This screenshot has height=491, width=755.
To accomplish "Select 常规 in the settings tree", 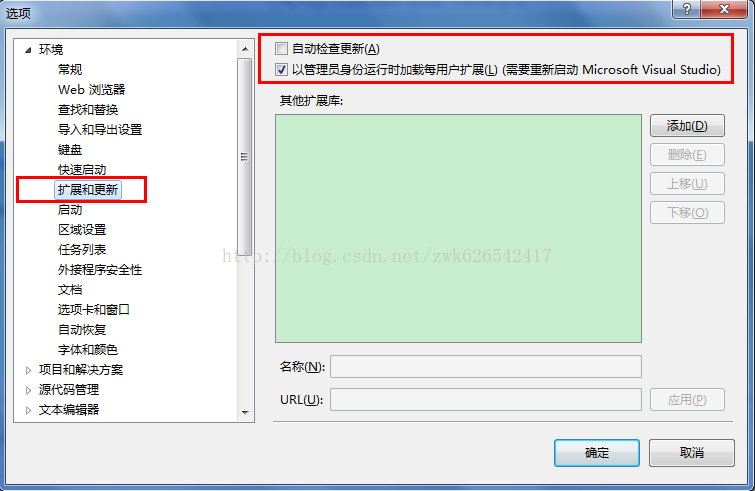I will [70, 70].
